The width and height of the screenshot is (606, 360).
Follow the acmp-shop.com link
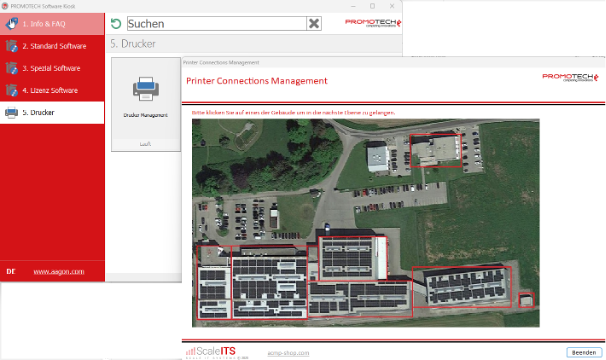click(x=288, y=353)
